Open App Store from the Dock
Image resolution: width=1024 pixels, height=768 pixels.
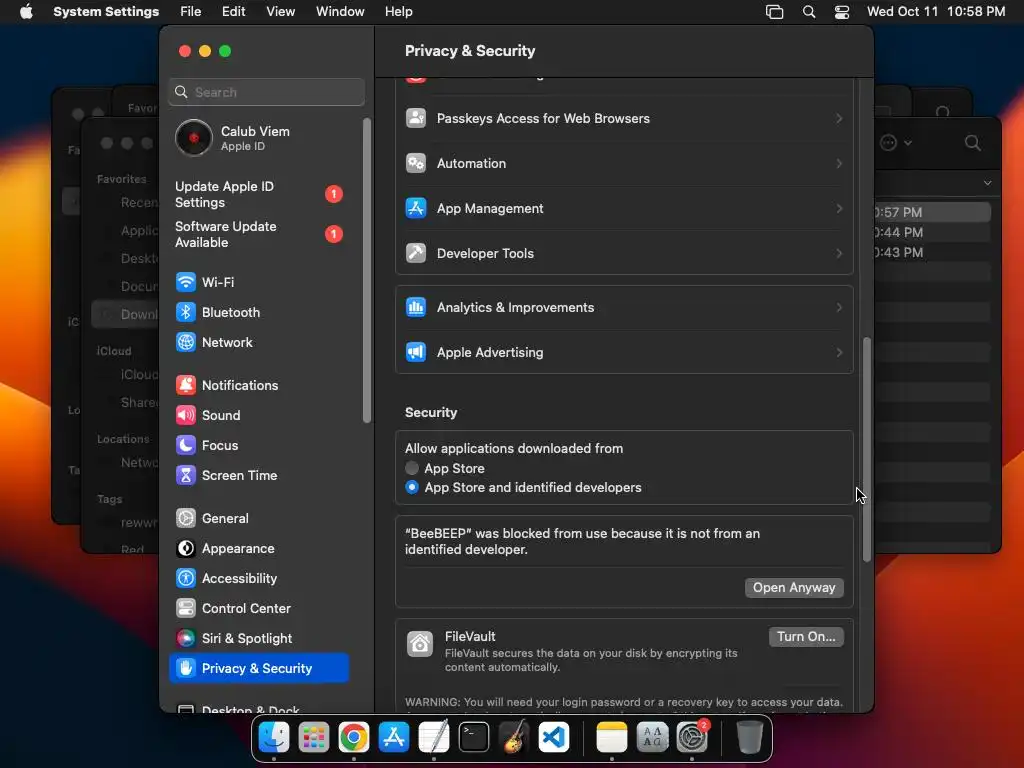(394, 737)
